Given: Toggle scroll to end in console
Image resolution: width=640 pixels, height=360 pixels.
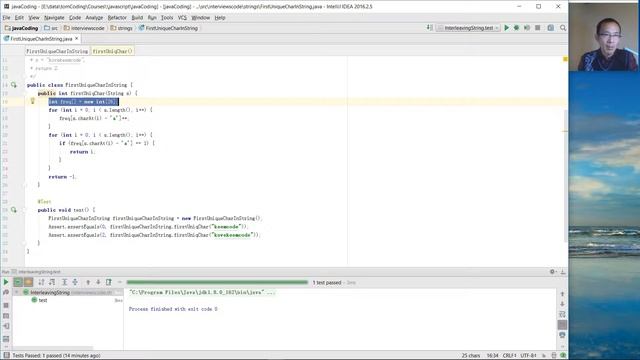Looking at the screenshot, I should tap(562, 324).
